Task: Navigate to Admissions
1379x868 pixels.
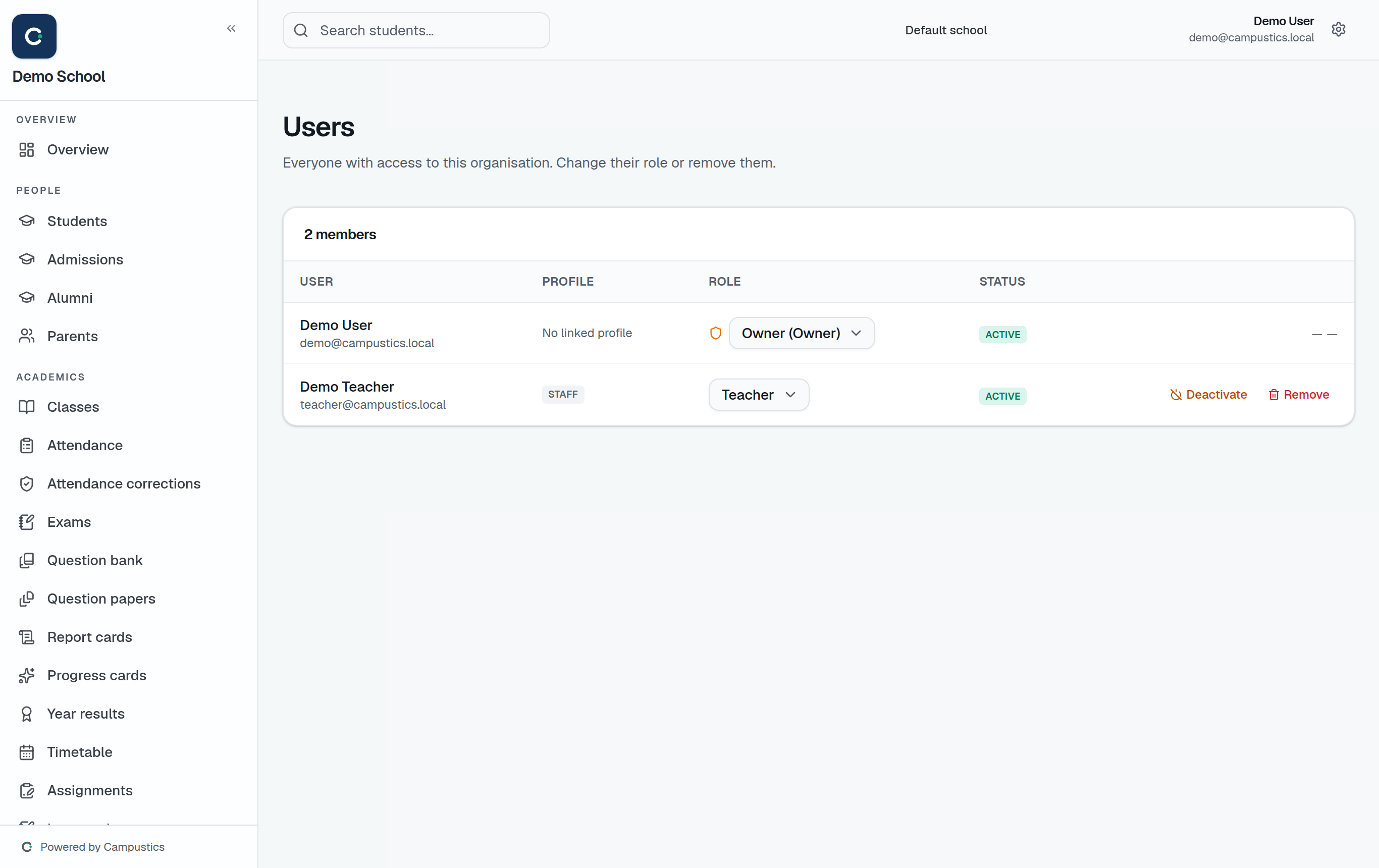Action: tap(85, 259)
